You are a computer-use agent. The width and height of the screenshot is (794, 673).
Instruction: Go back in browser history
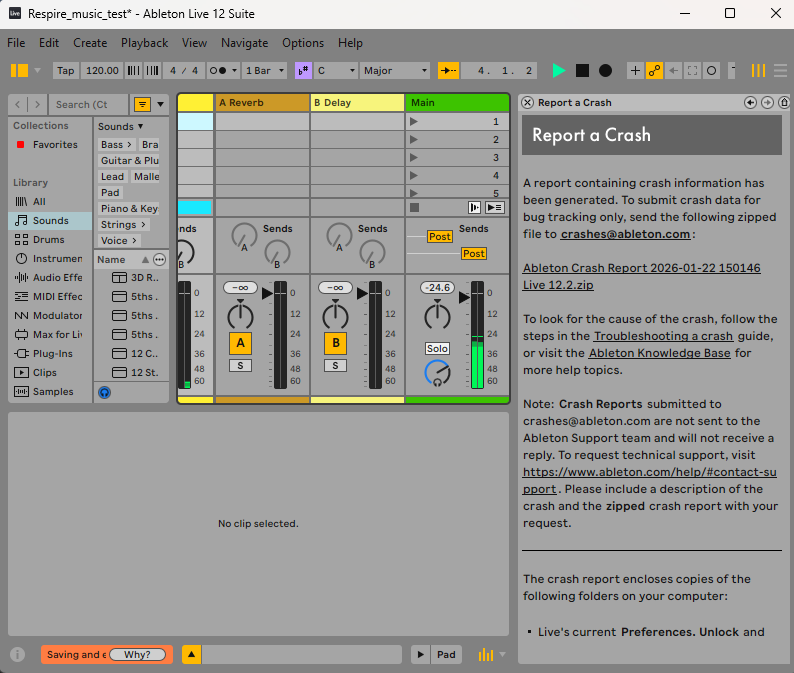pos(18,104)
